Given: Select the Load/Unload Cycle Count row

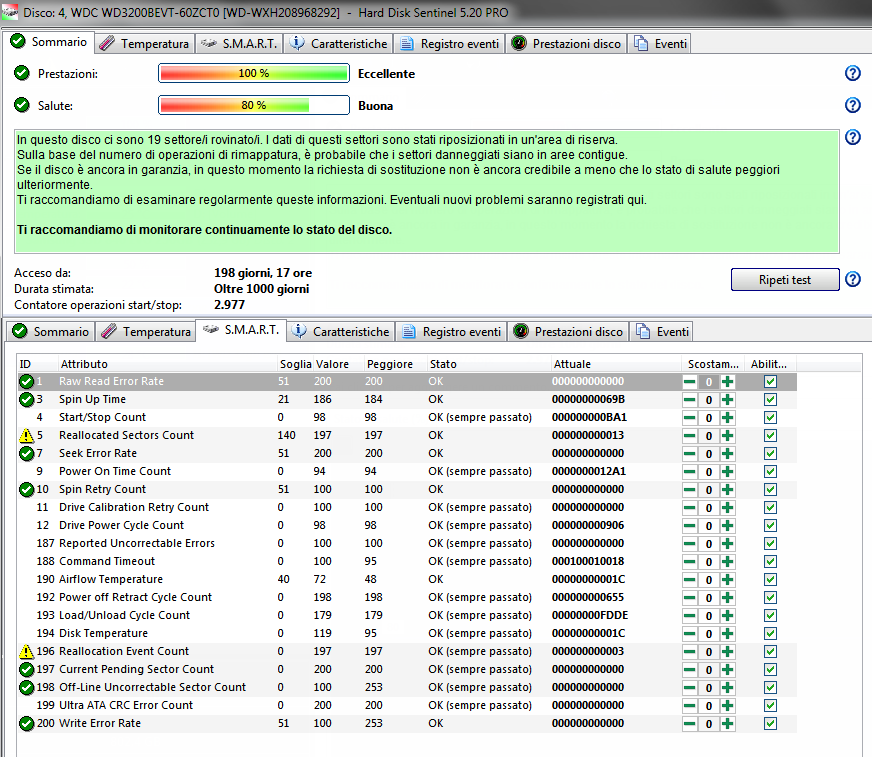Looking at the screenshot, I should (407, 615).
